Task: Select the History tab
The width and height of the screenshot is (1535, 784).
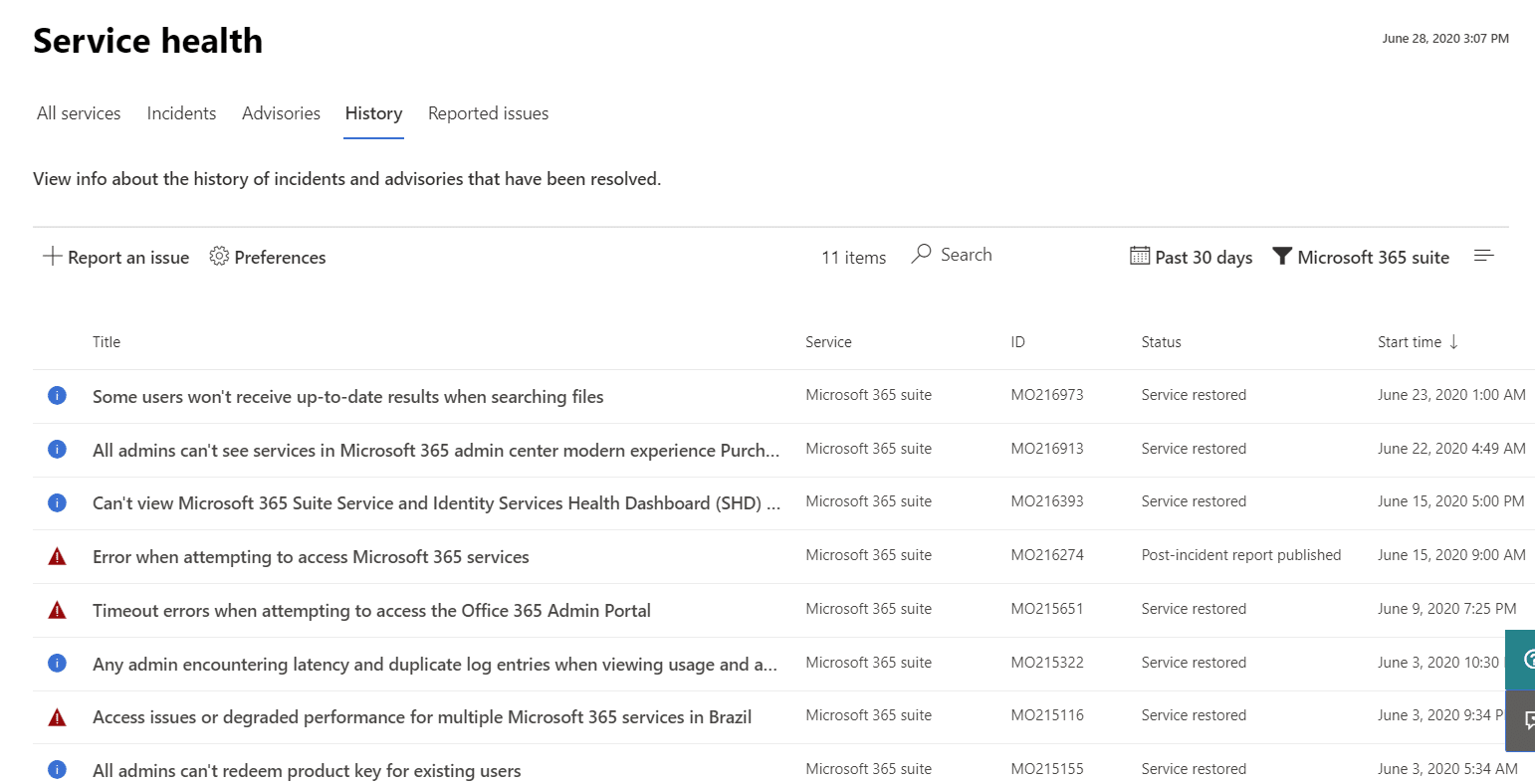Action: coord(373,113)
